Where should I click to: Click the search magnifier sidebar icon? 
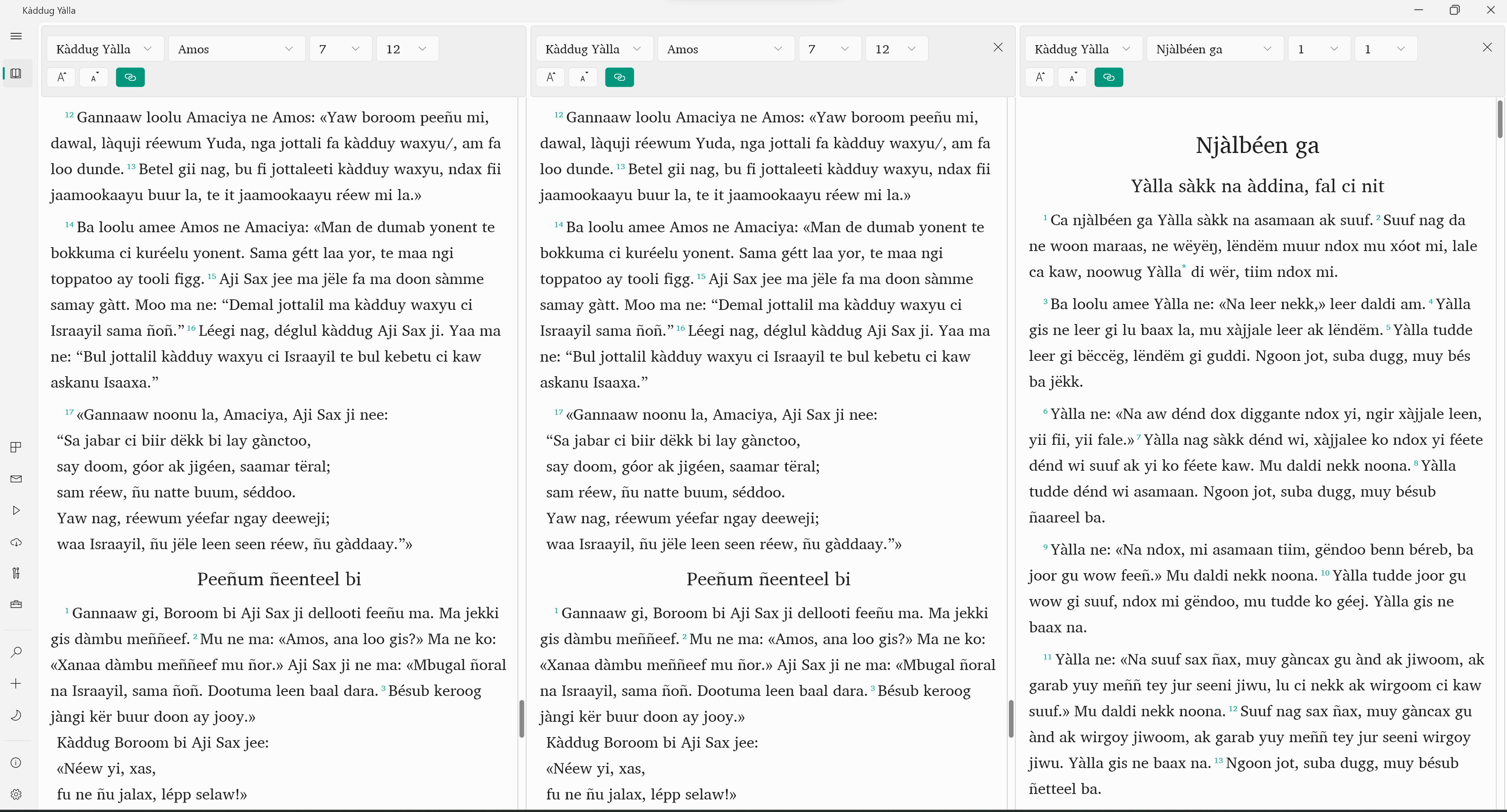16,652
